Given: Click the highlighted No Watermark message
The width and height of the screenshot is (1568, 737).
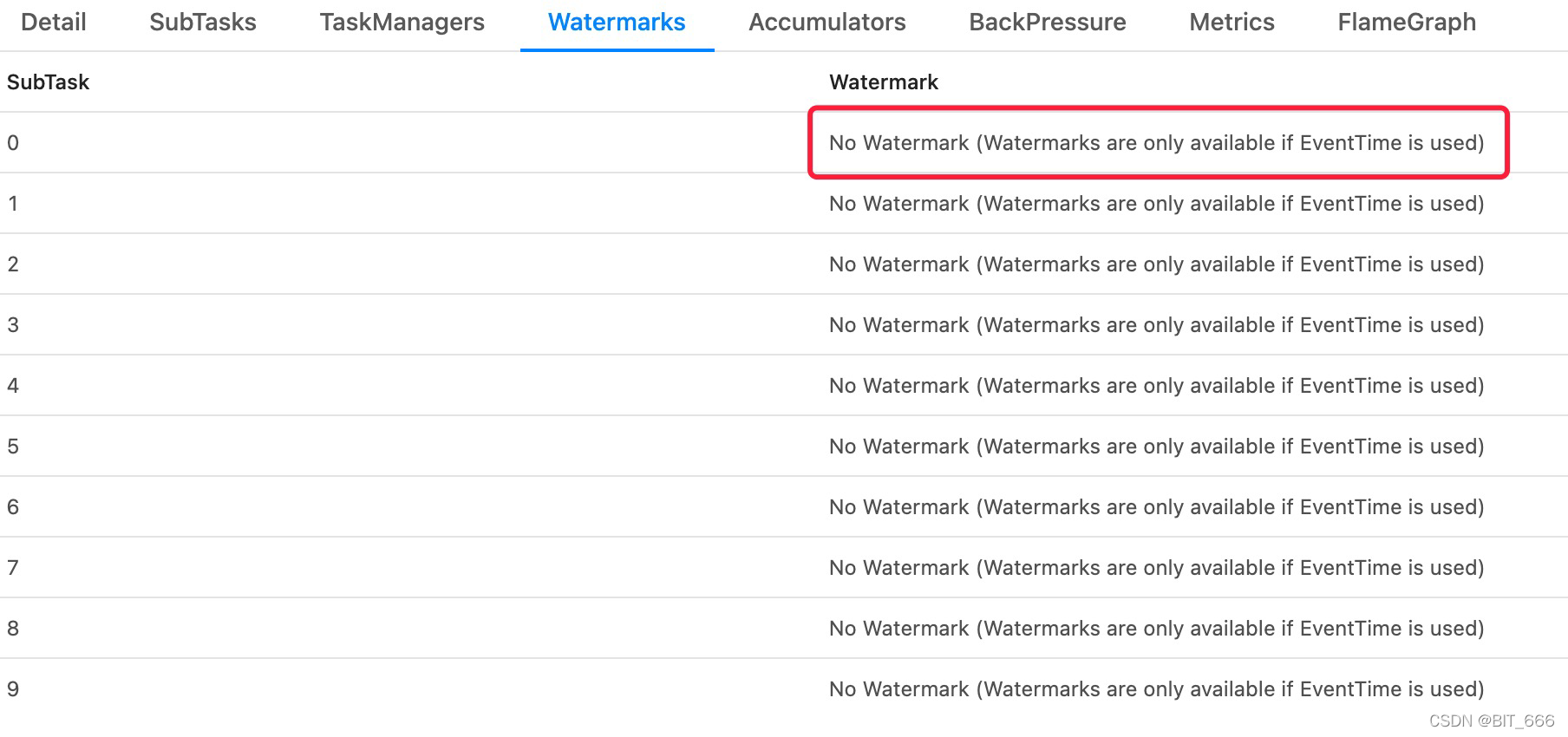Looking at the screenshot, I should pyautogui.click(x=1156, y=143).
